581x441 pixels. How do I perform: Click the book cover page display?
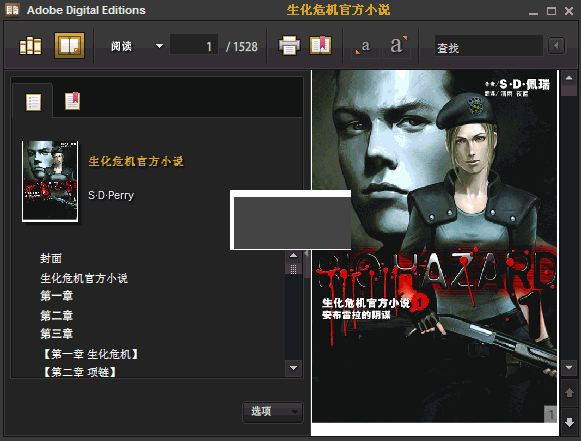[x=435, y=246]
